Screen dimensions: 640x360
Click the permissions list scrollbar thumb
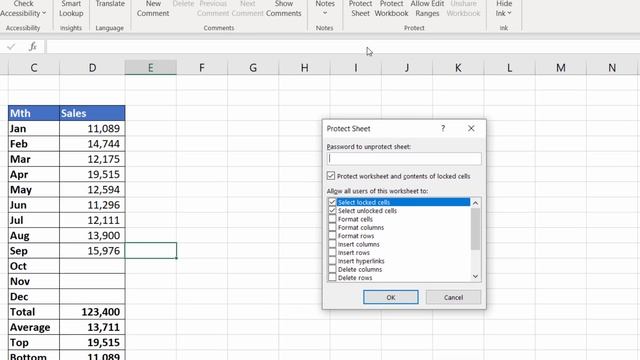pos(475,229)
